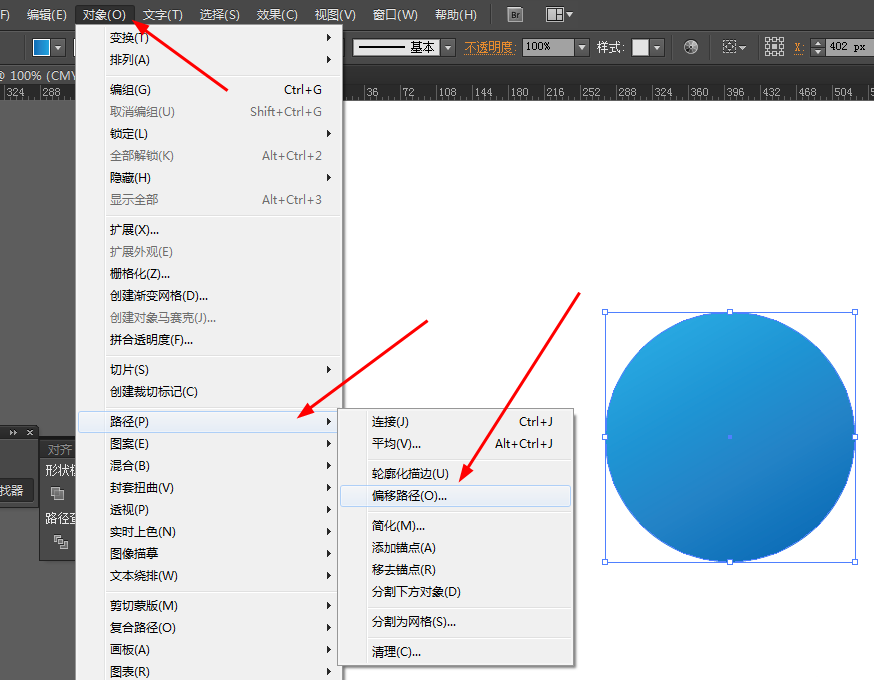Choose 拼合透明度(F)... menu item
This screenshot has height=680, width=874.
click(209, 340)
